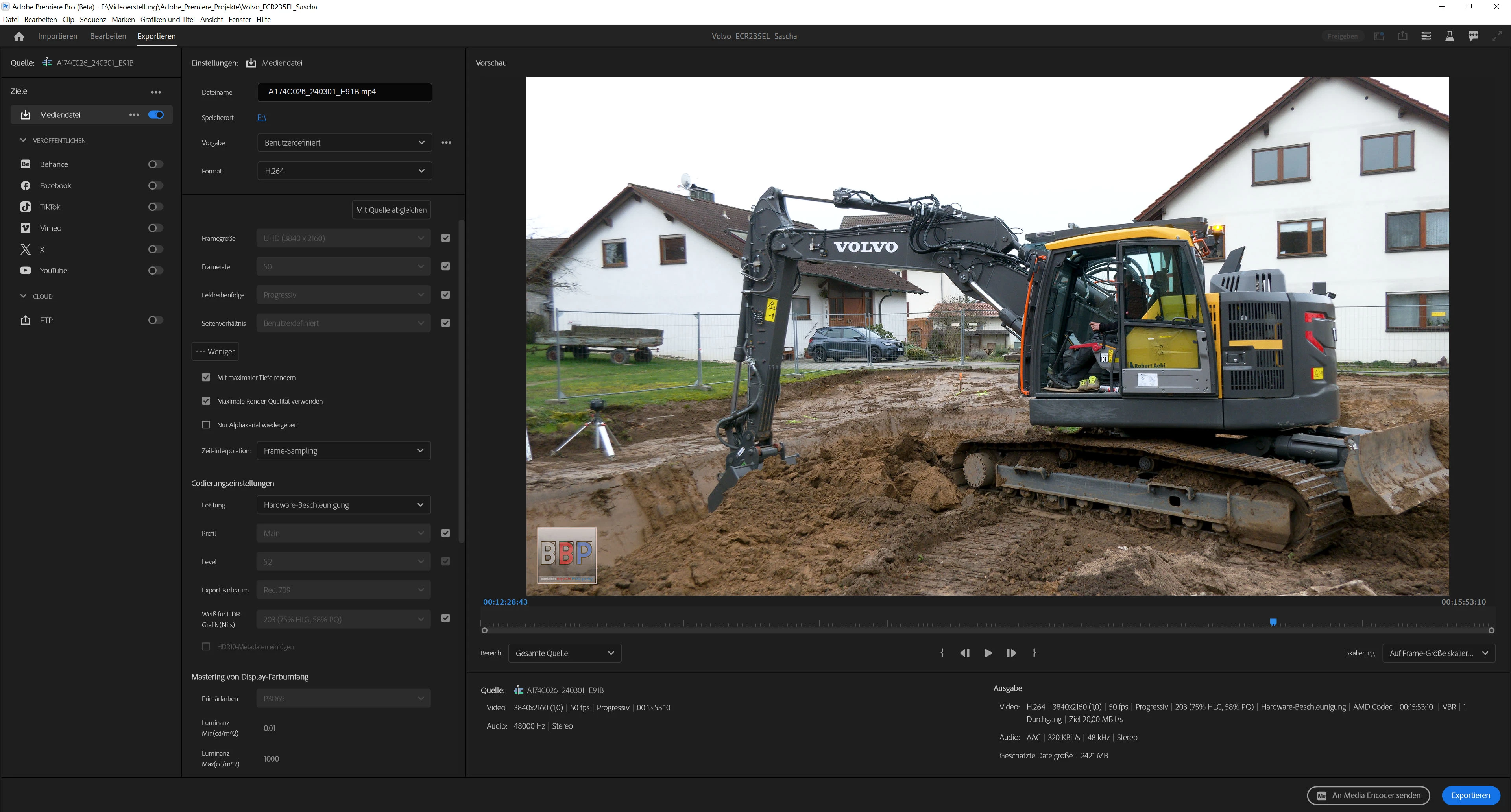Open the Format H.264 dropdown
The image size is (1511, 812).
[x=344, y=171]
